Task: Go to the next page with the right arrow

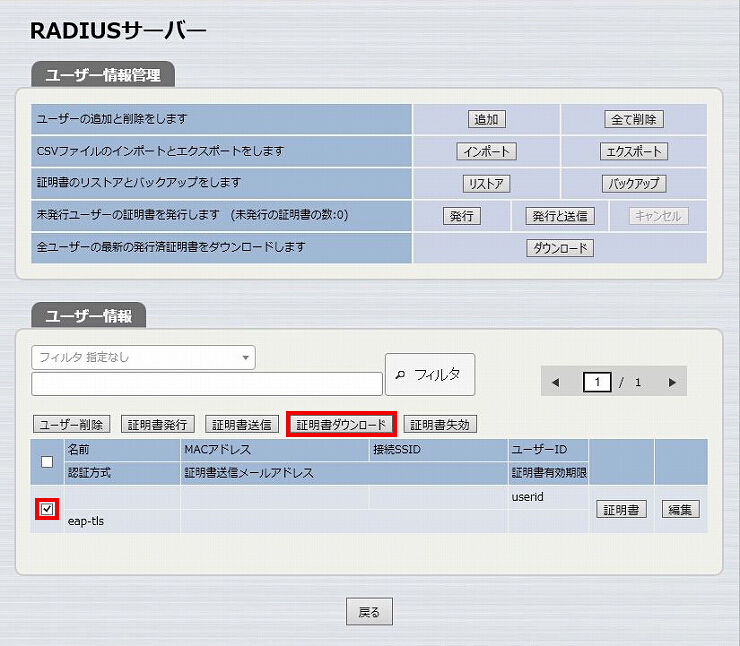Action: point(673,382)
